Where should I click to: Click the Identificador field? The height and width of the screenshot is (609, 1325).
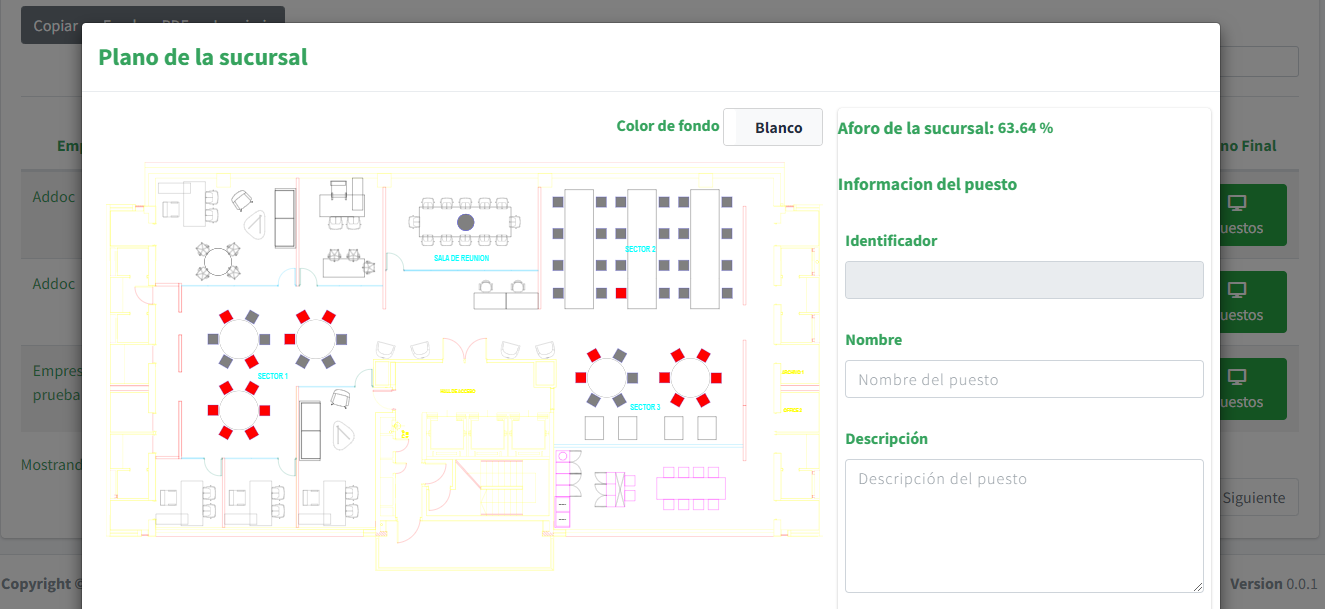[x=1023, y=280]
